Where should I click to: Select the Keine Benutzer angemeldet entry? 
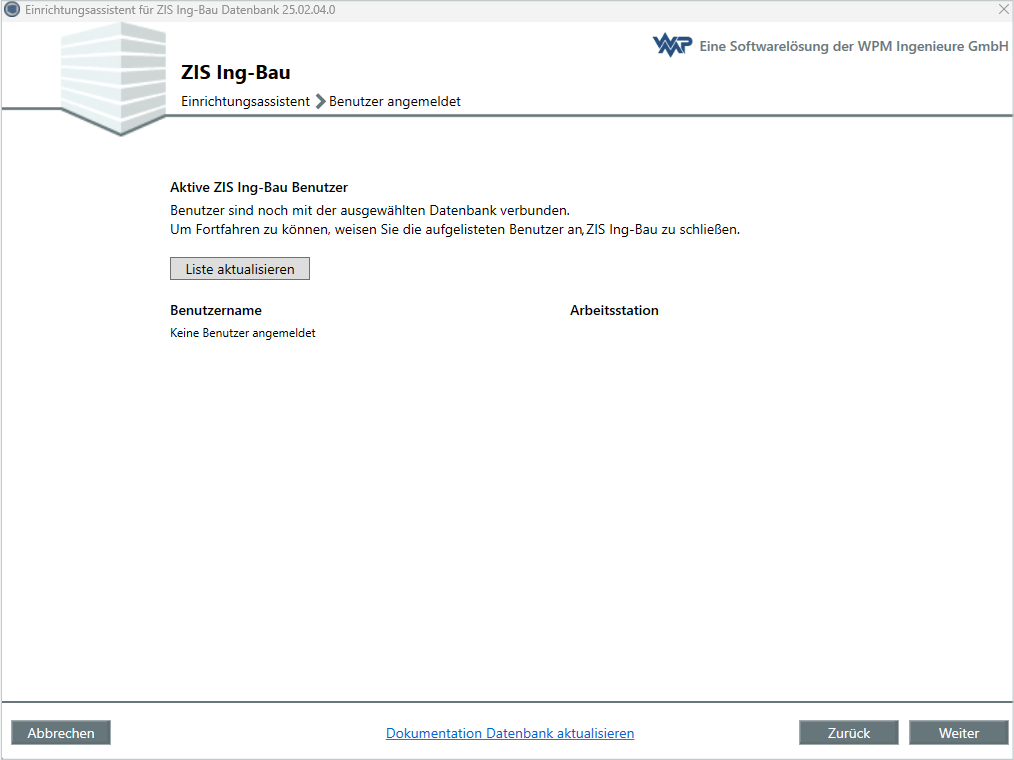[x=243, y=333]
